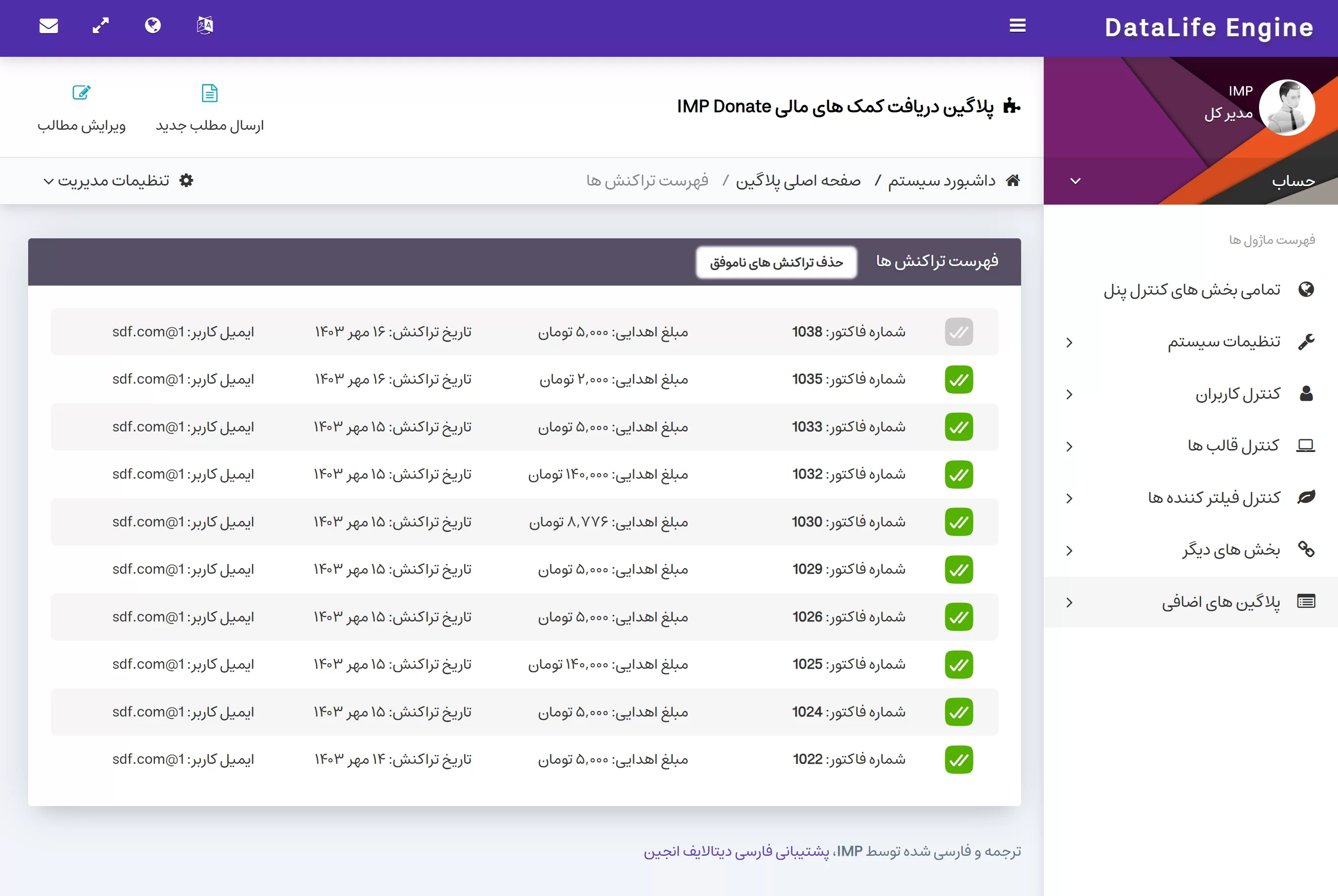Toggle gray status check for invoice 1038
The height and width of the screenshot is (896, 1338).
tap(959, 332)
